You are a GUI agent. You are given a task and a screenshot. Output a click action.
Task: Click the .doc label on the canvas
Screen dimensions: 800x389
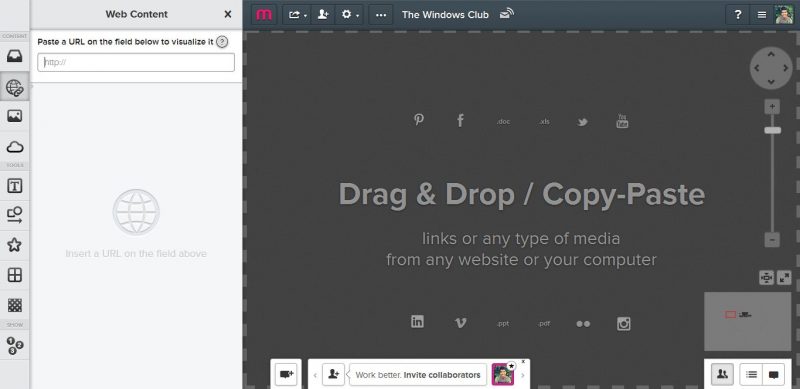click(x=503, y=121)
